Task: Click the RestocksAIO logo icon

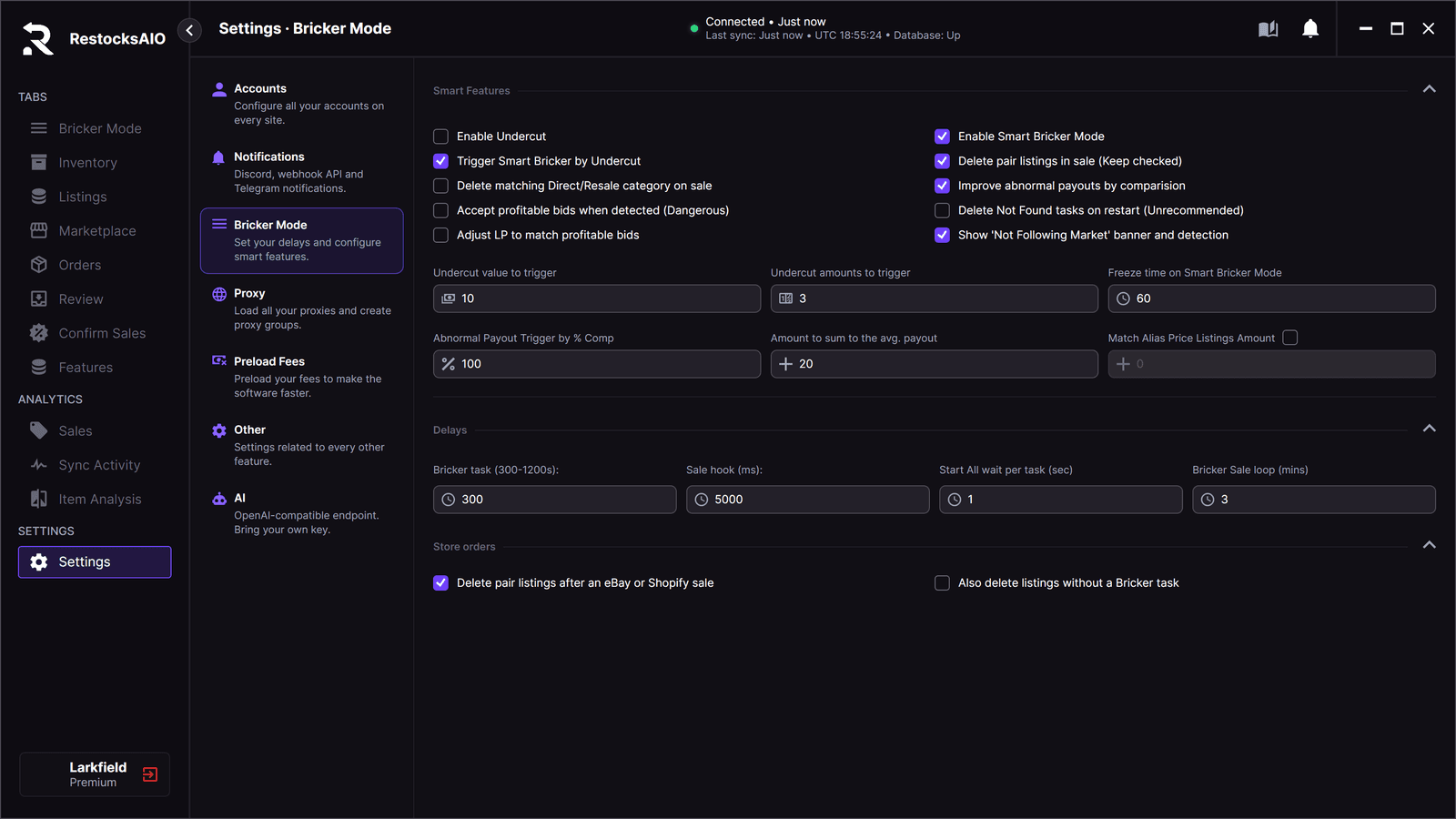Action: (37, 38)
